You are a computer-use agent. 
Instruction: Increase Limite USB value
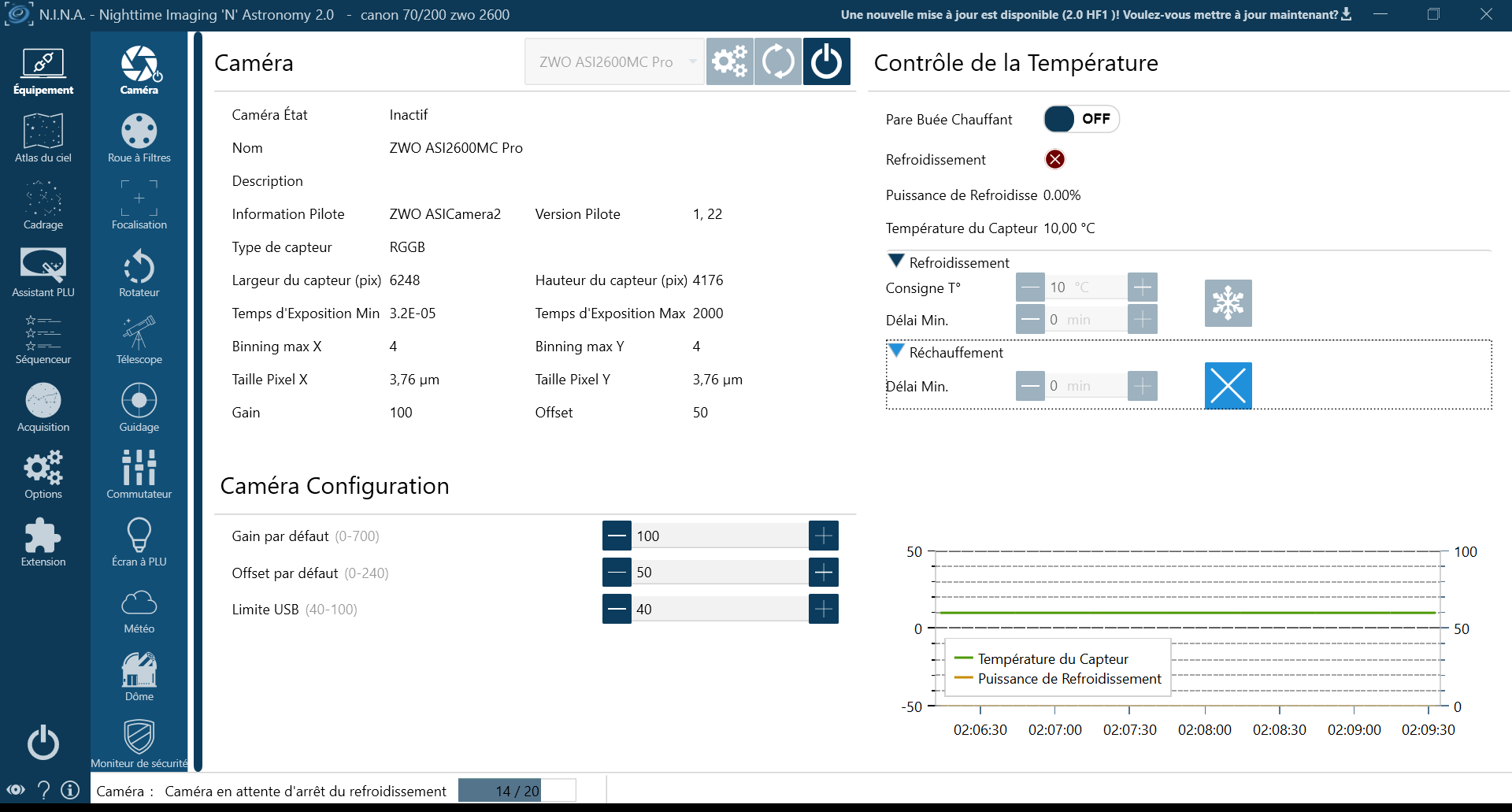[x=824, y=609]
